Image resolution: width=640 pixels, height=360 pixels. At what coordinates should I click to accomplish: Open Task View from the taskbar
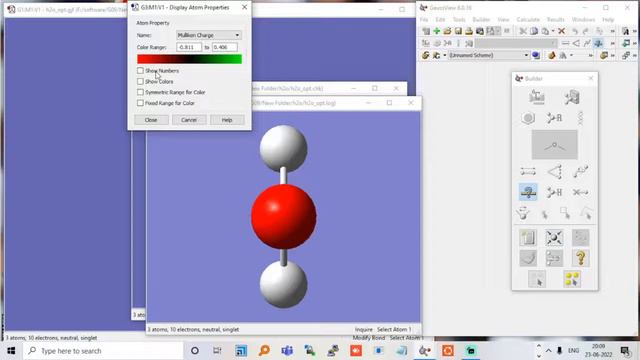[217, 351]
